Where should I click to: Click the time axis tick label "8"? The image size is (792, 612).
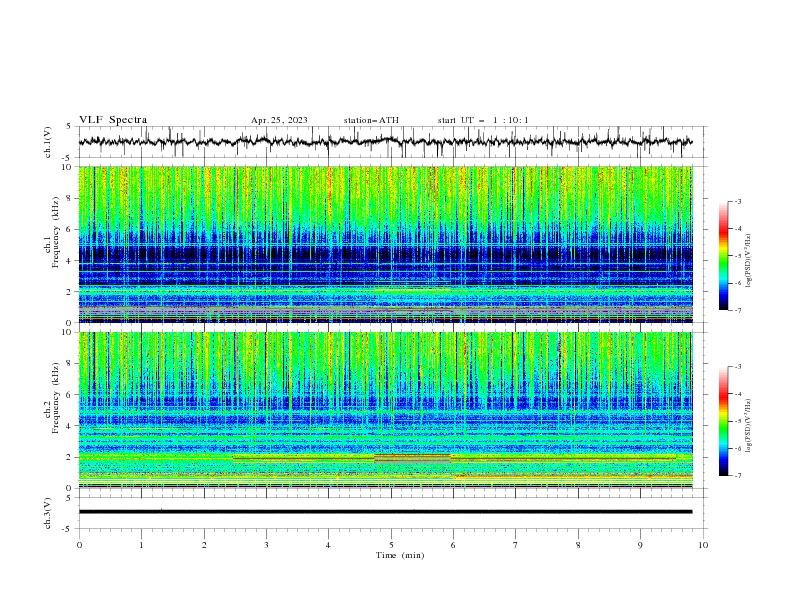coord(578,545)
